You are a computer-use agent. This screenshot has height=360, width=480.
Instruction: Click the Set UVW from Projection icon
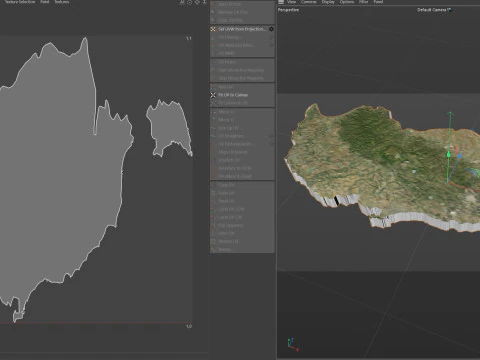213,29
